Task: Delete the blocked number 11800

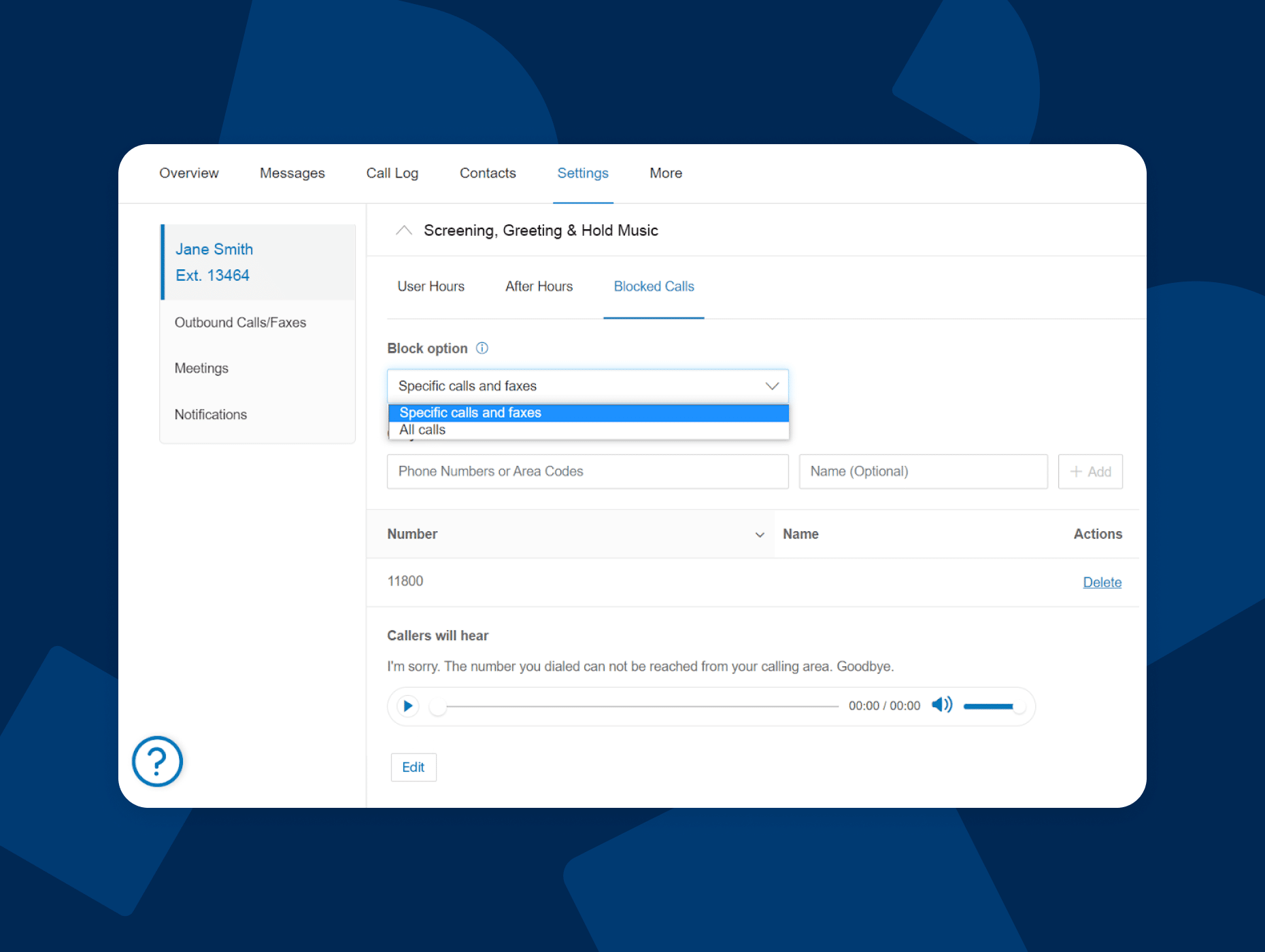Action: tap(1102, 582)
